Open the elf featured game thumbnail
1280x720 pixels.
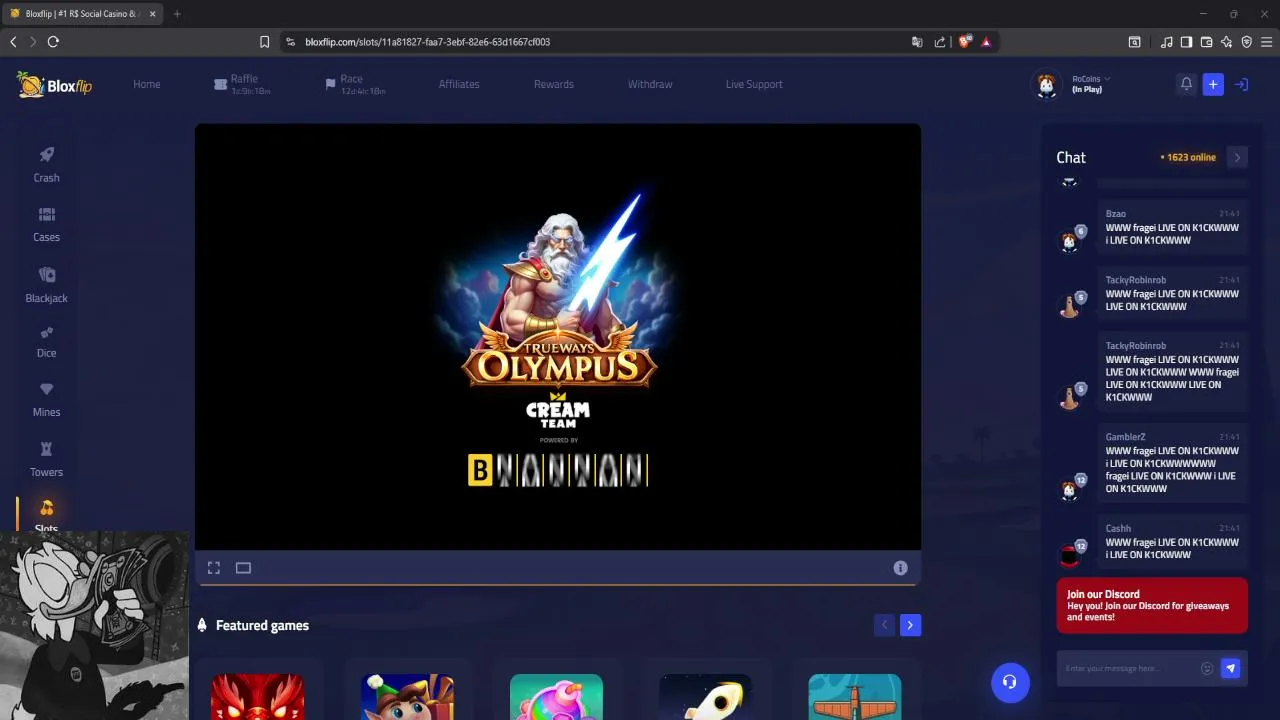tap(407, 697)
